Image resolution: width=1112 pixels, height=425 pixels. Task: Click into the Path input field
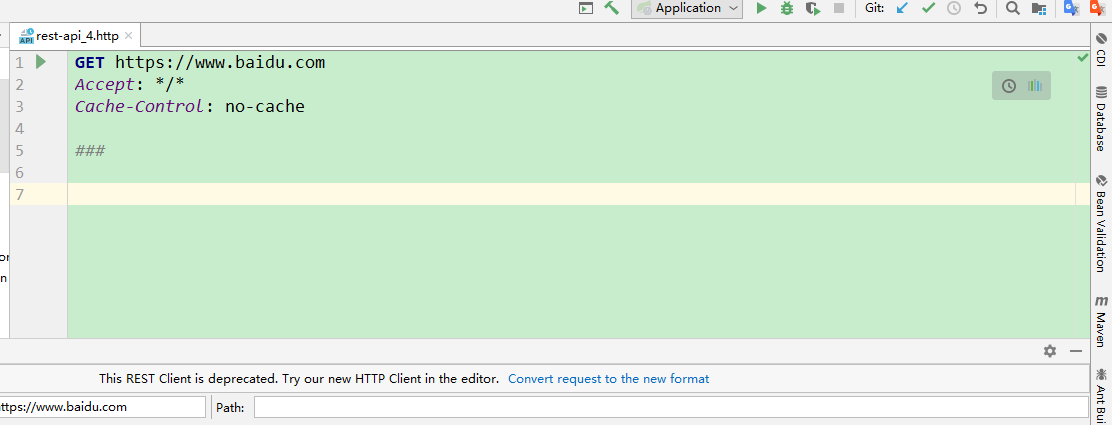click(x=671, y=407)
